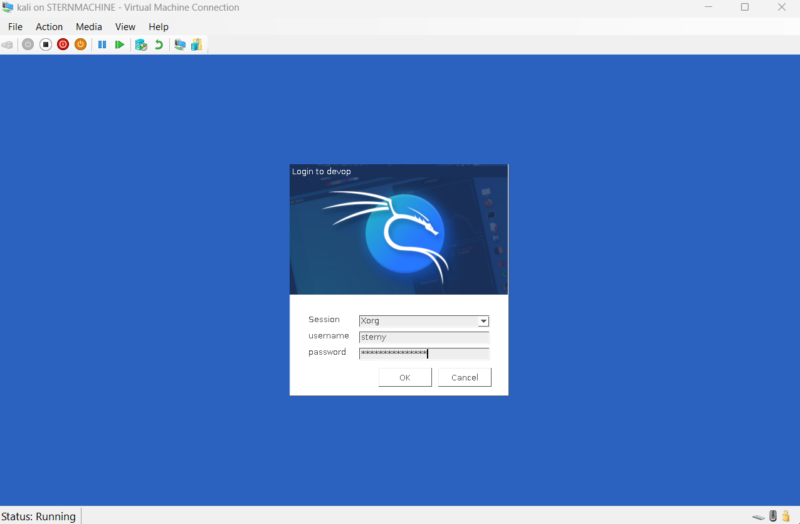This screenshot has width=800, height=524.
Task: Shut down the VM with the red icon
Action: coord(63,45)
